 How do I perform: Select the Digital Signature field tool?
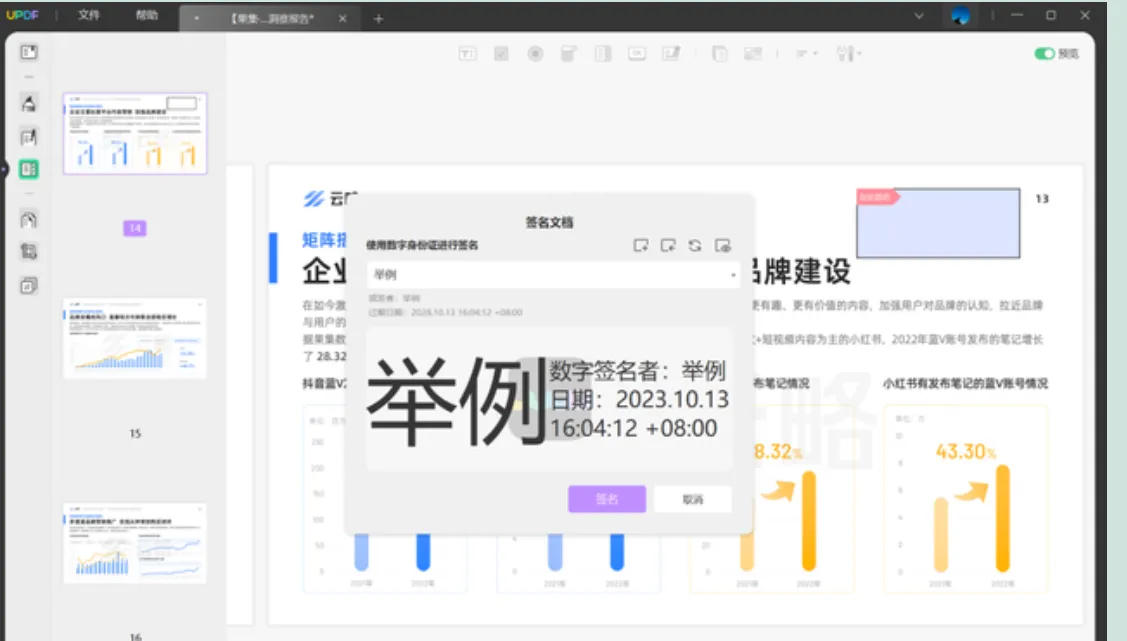click(x=671, y=54)
